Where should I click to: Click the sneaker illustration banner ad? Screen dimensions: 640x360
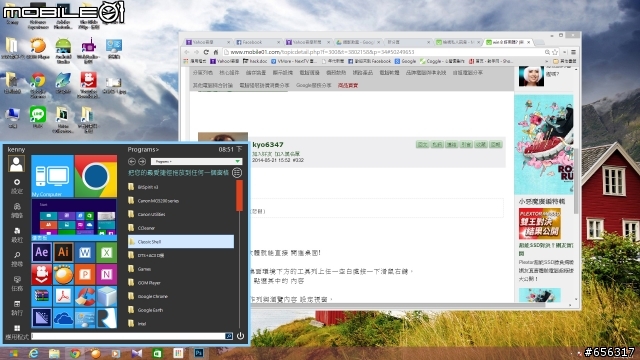tap(544, 144)
